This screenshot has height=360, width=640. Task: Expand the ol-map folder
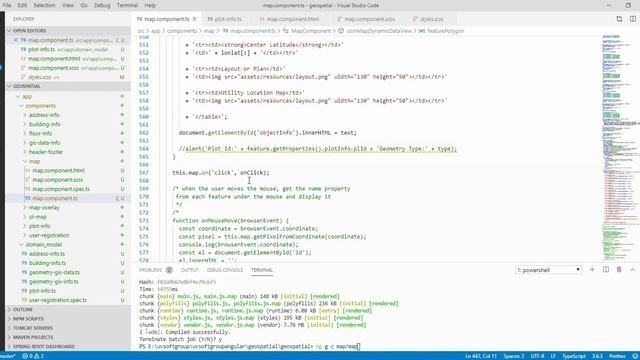tap(38, 217)
